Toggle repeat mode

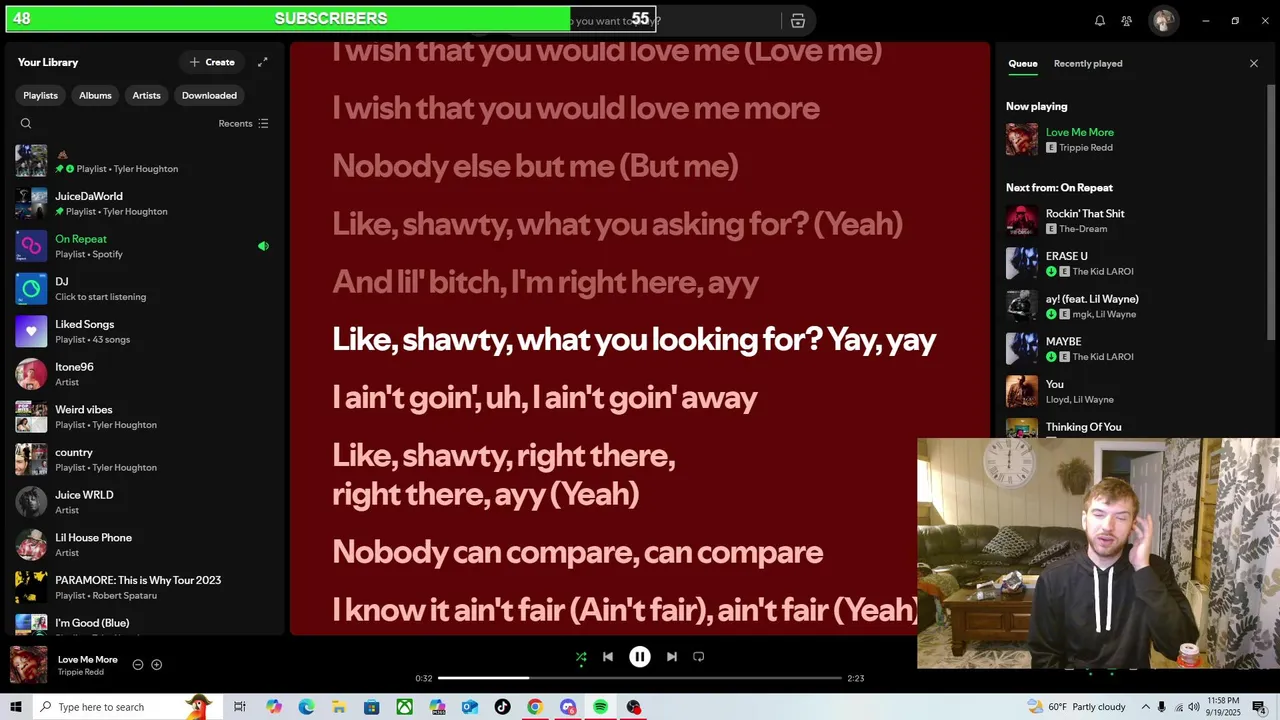pos(699,657)
